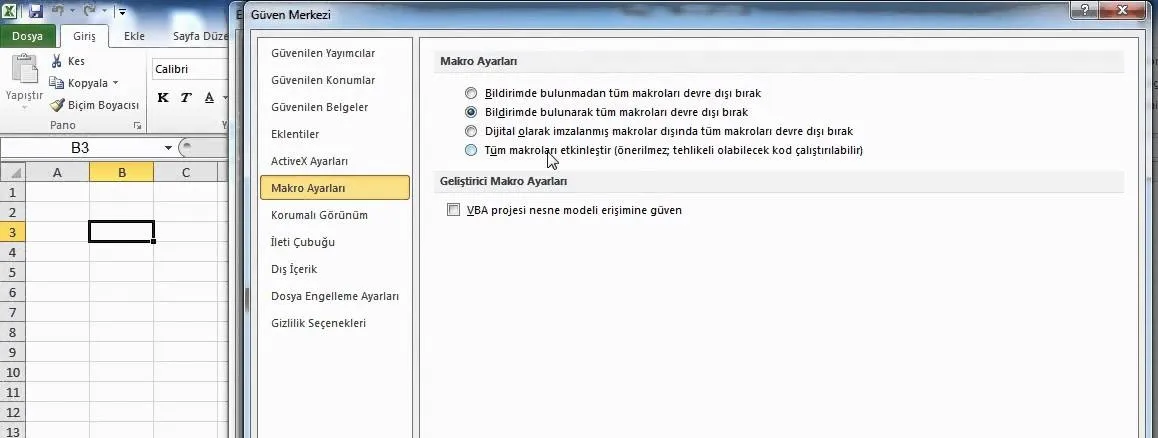Go to Güvenilen Konumlar section
1158x438 pixels.
click(x=322, y=80)
